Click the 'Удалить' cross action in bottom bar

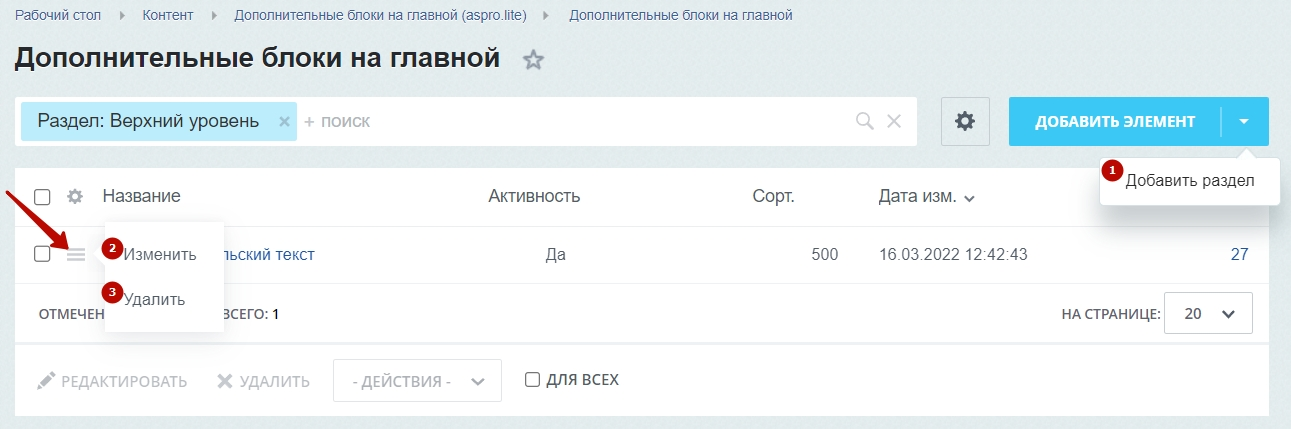[x=263, y=381]
